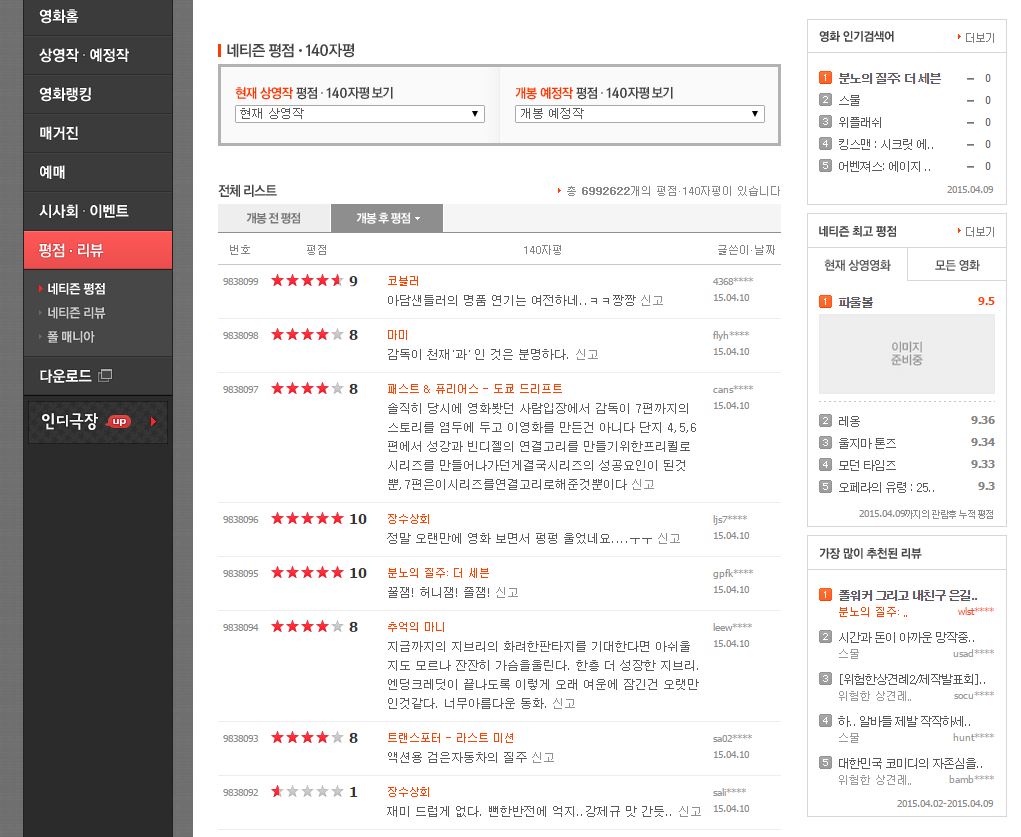Click the 인디극장 arrow icon
1021x837 pixels.
click(x=154, y=421)
